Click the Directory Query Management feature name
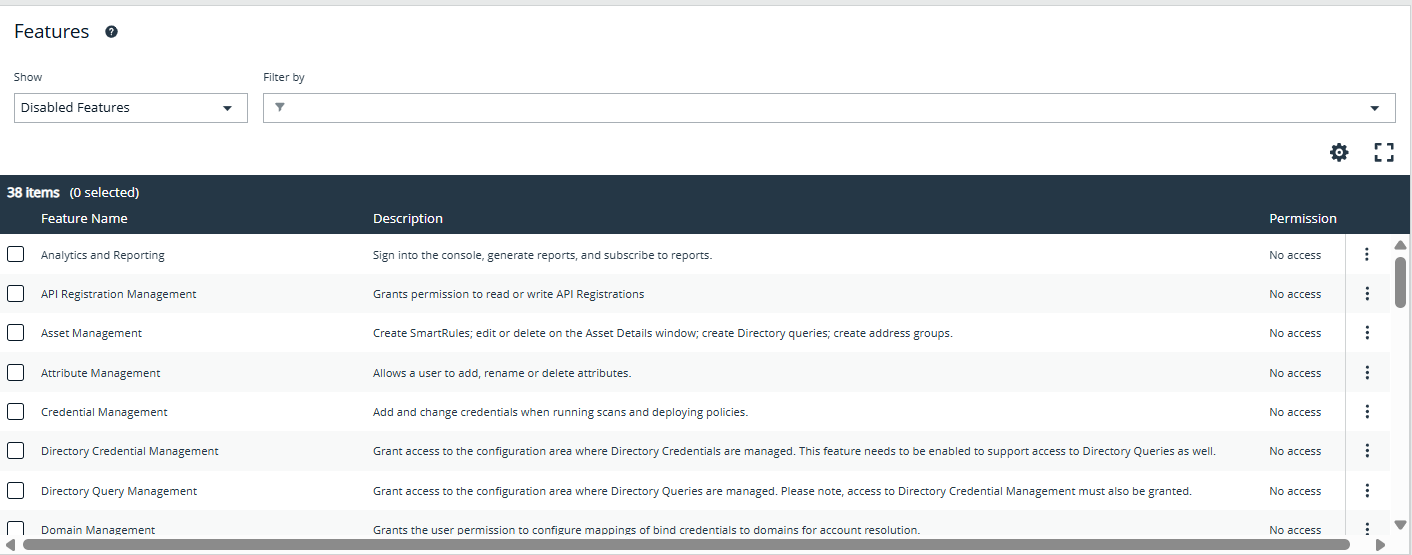The width and height of the screenshot is (1412, 555). coord(119,491)
